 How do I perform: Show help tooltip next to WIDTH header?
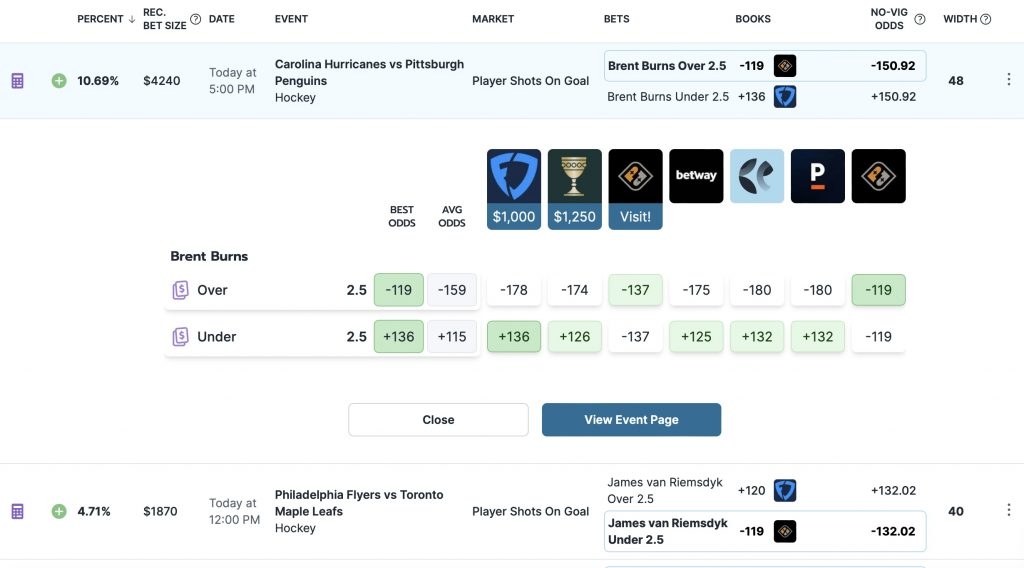tap(985, 19)
